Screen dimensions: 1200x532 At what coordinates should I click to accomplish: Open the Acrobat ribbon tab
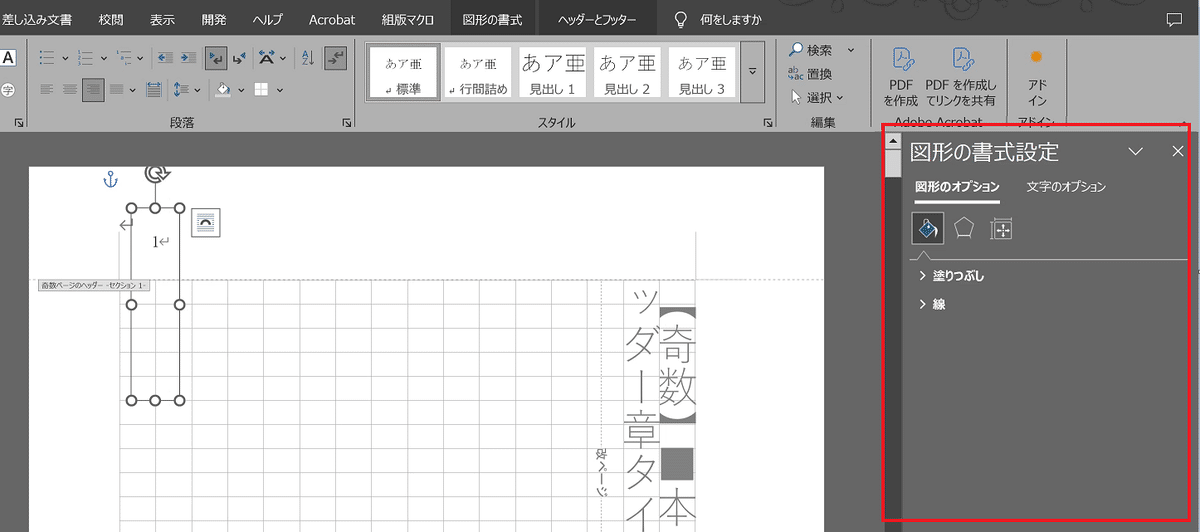(332, 19)
